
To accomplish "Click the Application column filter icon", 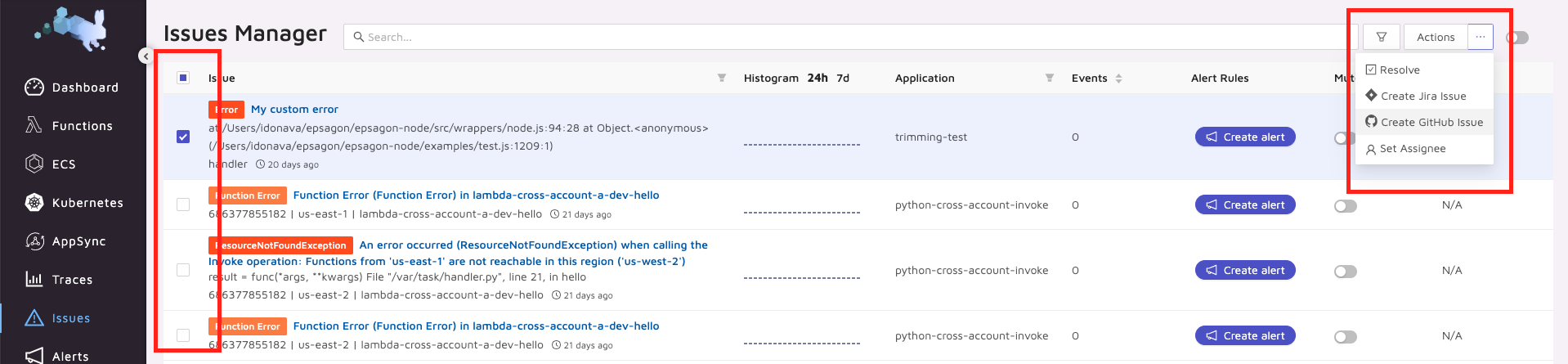I will tap(1050, 78).
